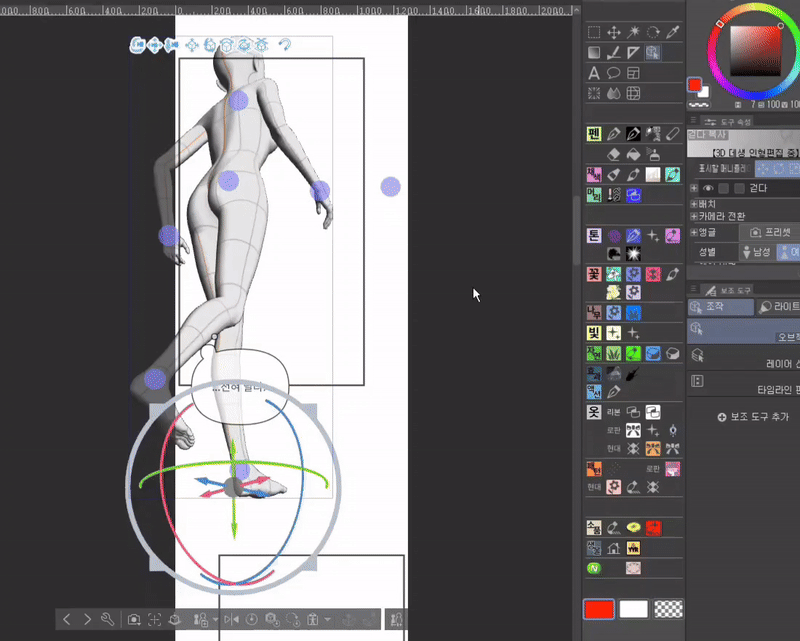
Task: Click the gray center sphere of the 3D gizmo
Action: (233, 487)
